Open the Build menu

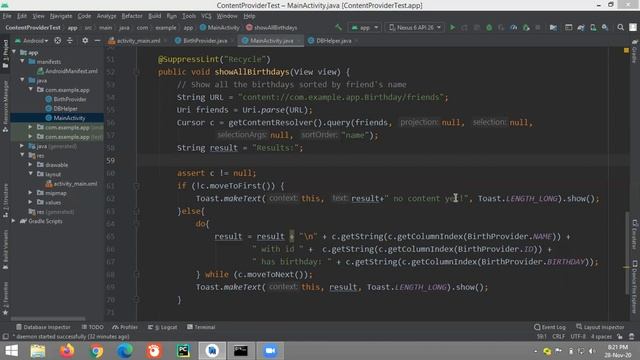click(x=154, y=16)
